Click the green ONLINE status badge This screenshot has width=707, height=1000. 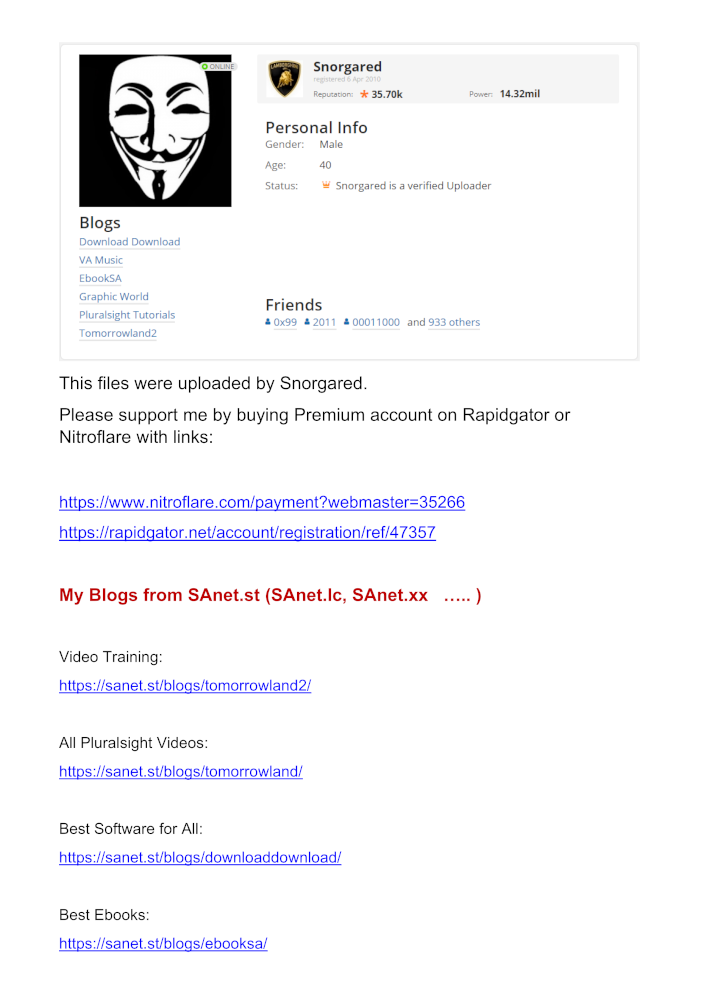(x=219, y=66)
